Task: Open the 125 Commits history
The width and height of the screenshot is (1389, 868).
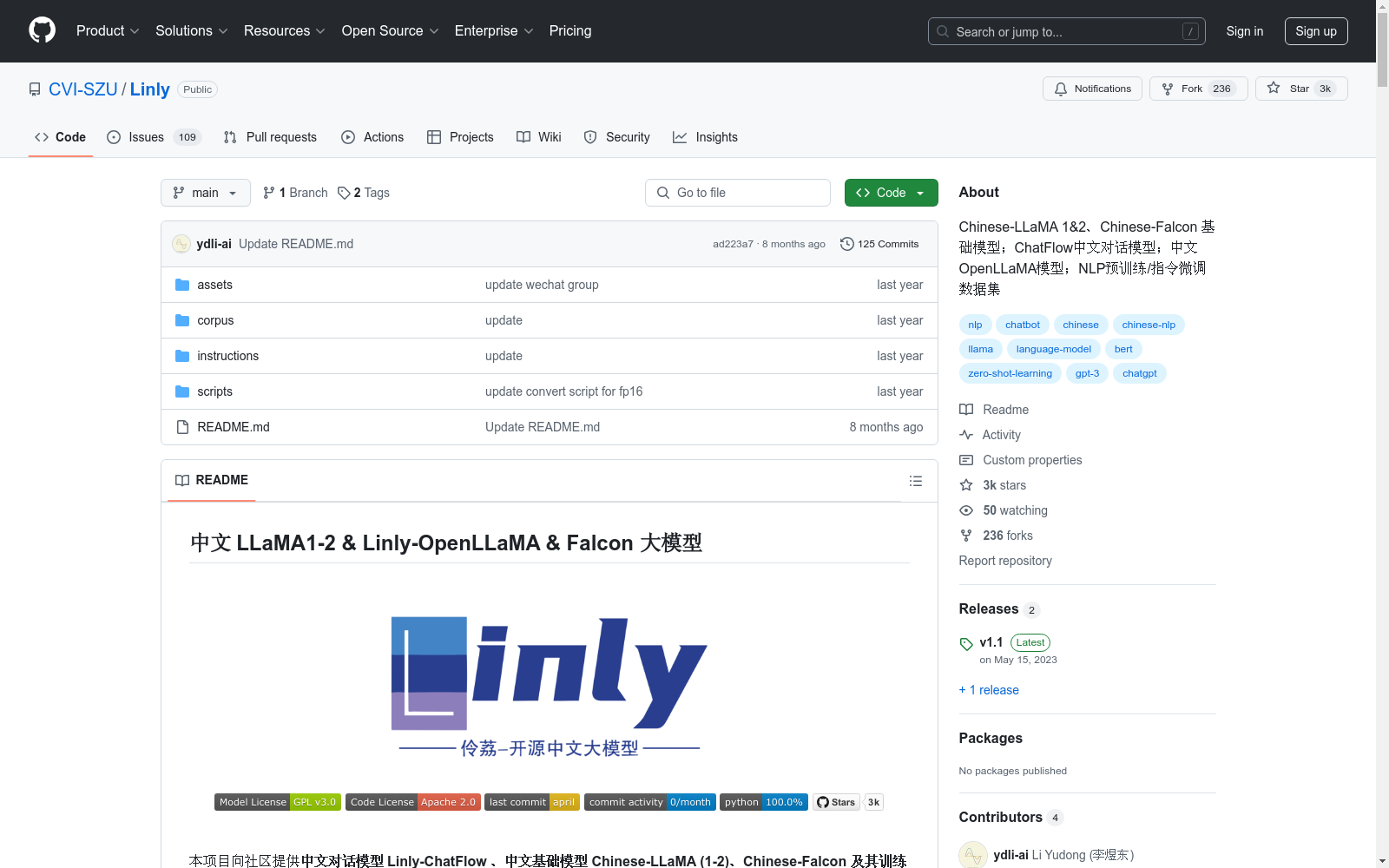Action: coord(879,244)
